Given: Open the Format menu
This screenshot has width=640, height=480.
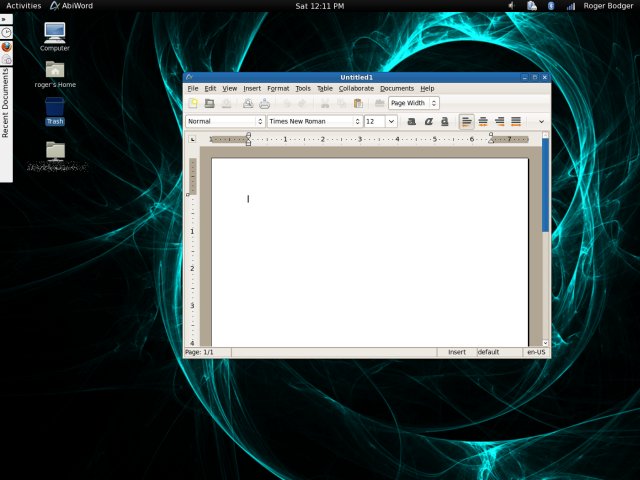Looking at the screenshot, I should click(278, 88).
